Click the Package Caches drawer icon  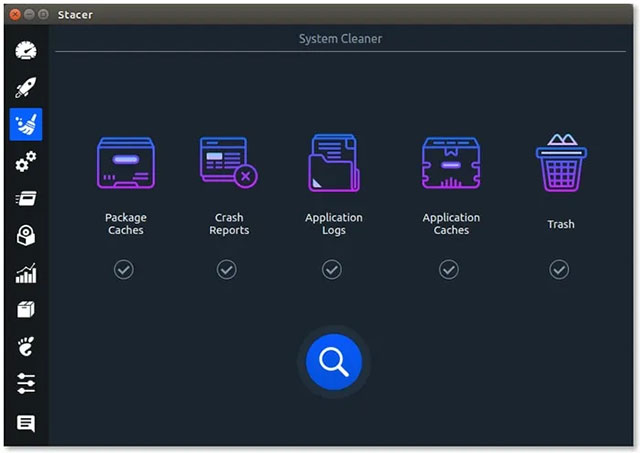[126, 163]
